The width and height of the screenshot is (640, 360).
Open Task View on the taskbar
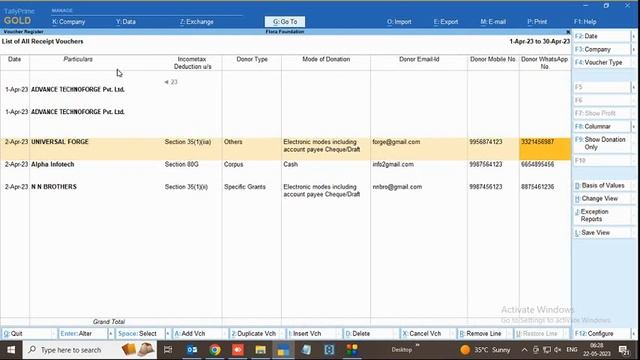(168, 350)
